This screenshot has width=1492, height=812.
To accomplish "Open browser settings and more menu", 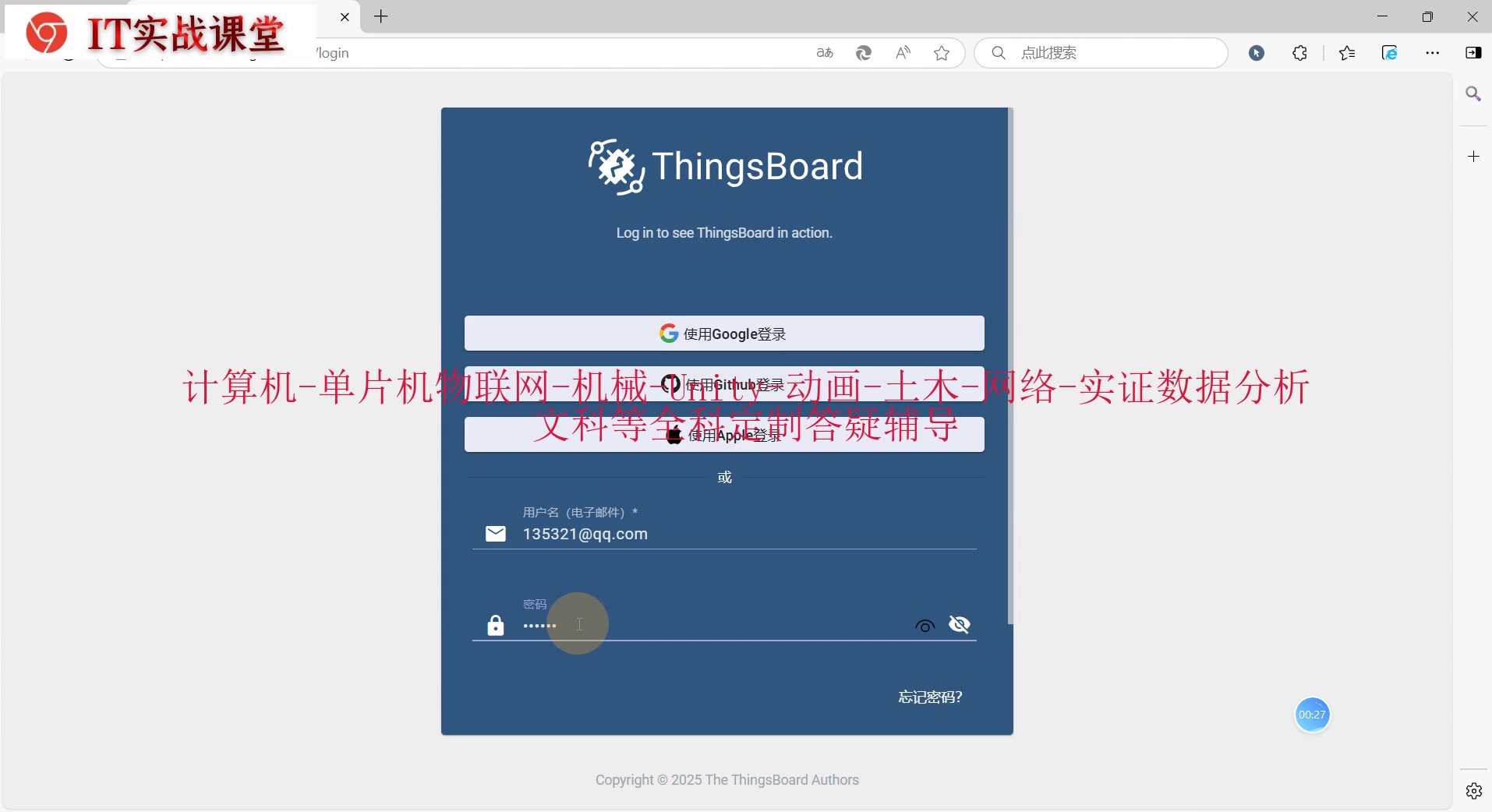I will click(x=1433, y=53).
